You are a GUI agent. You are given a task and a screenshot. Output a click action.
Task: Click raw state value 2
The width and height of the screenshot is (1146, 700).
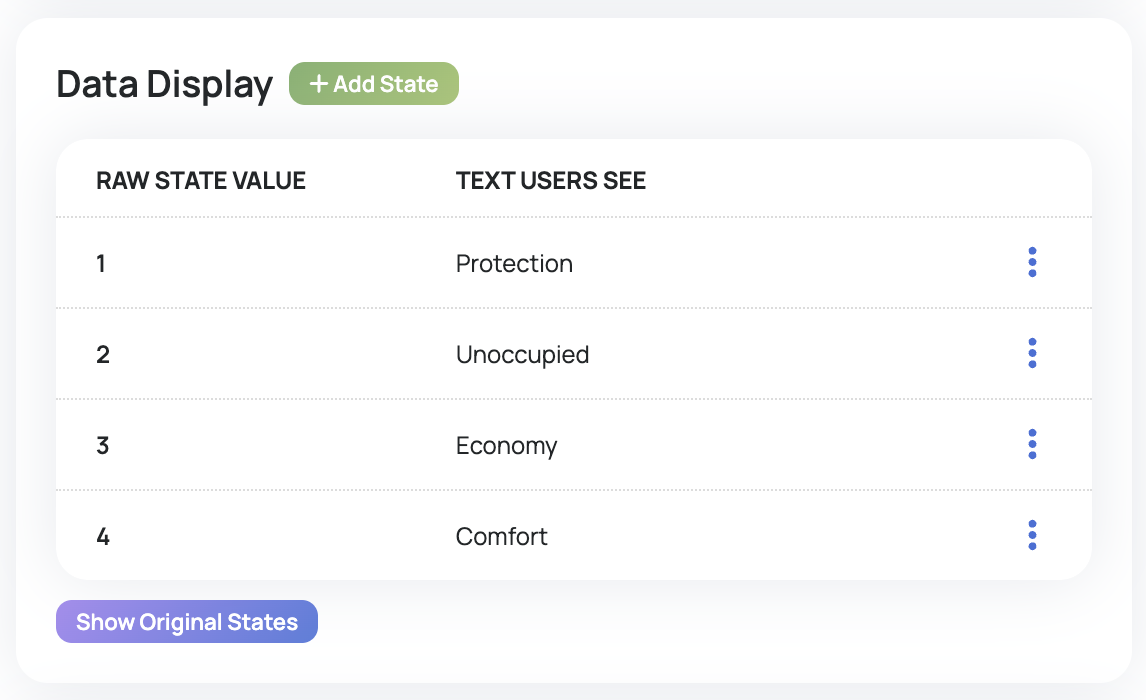(103, 355)
